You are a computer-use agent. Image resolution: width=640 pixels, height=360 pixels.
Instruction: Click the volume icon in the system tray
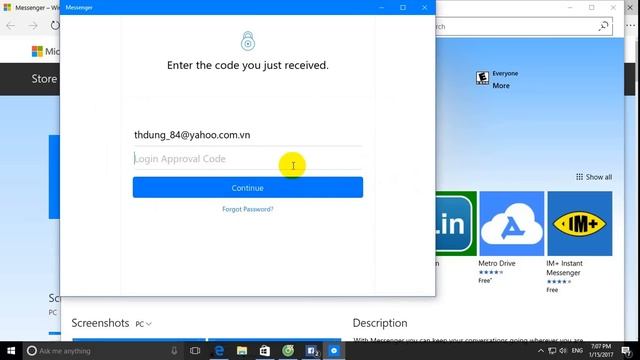point(563,351)
